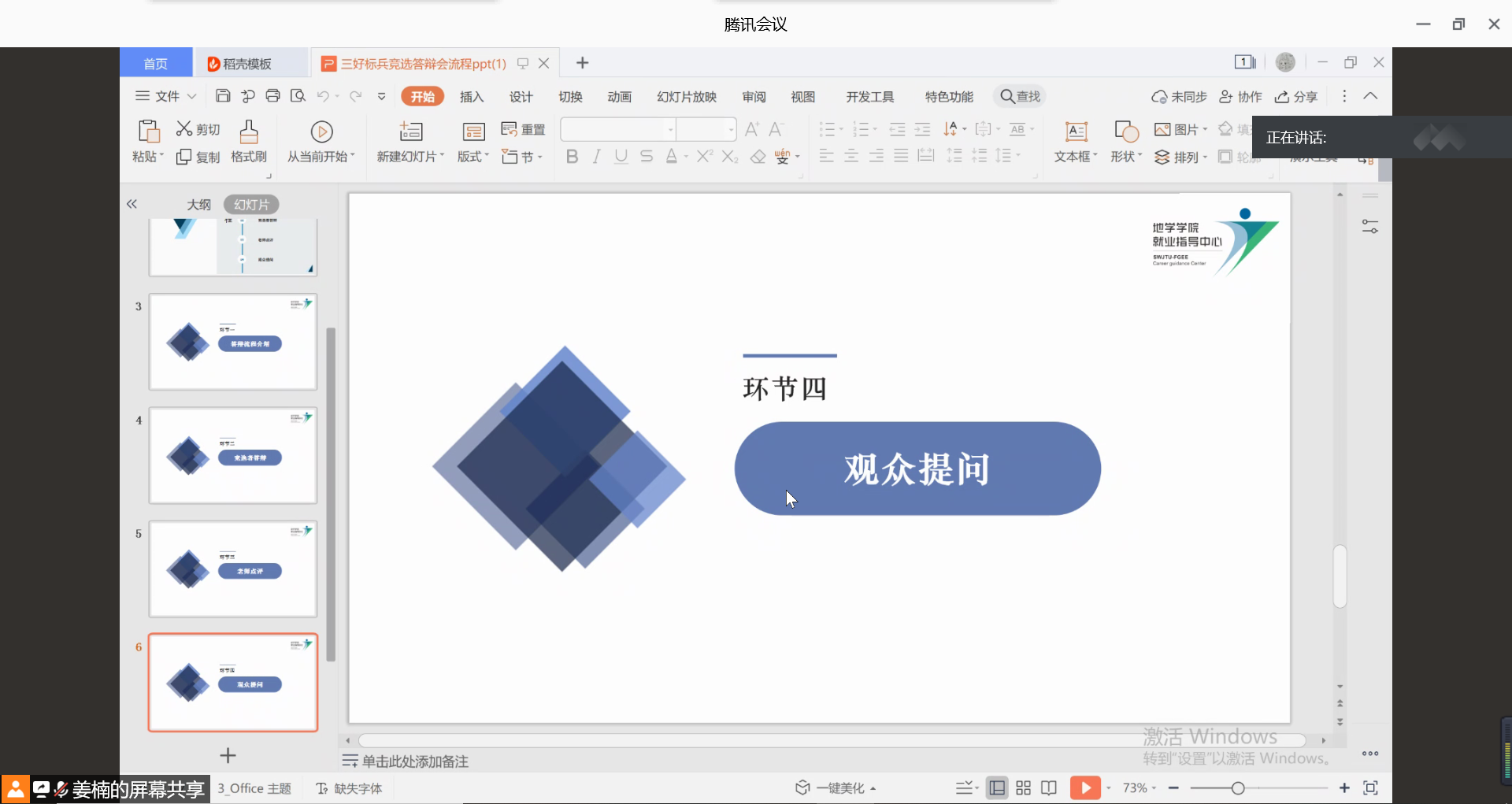
Task: Switch to the 大纲 outline tab
Action: pos(198,205)
